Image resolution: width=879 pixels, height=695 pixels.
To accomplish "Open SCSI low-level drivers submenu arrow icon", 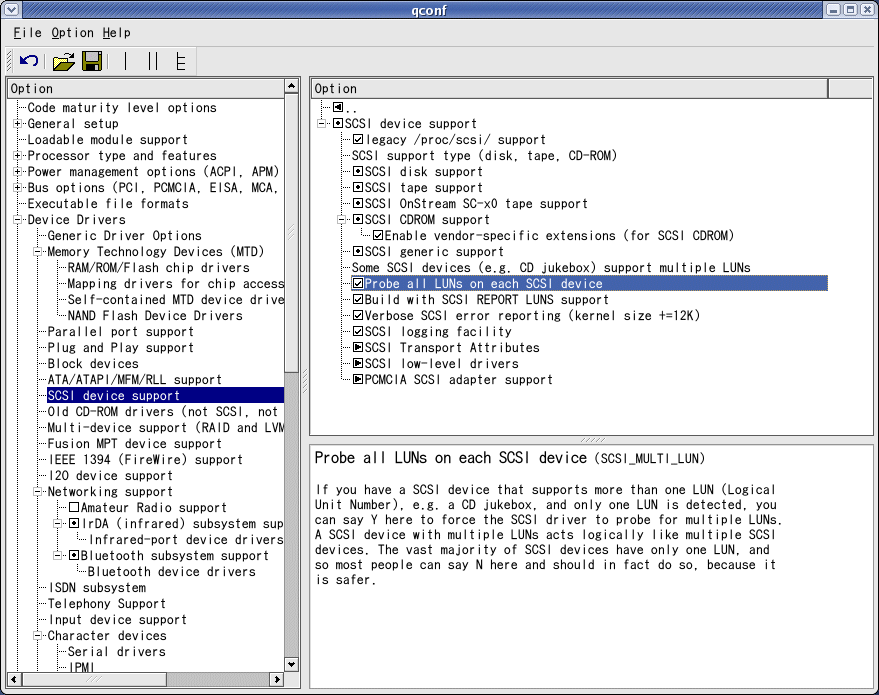I will pyautogui.click(x=358, y=363).
